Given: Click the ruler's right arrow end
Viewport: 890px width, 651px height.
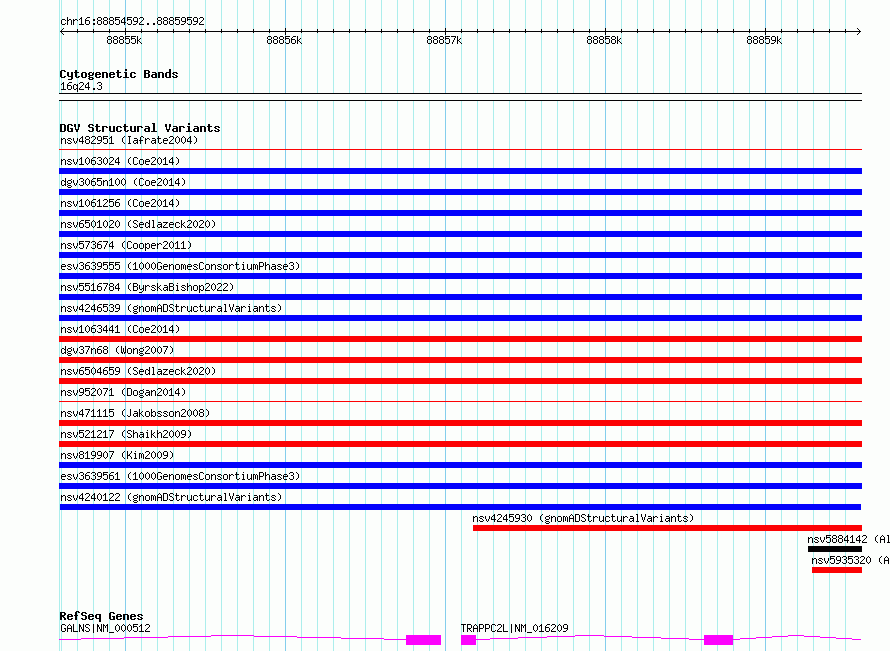Looking at the screenshot, I should 859,32.
